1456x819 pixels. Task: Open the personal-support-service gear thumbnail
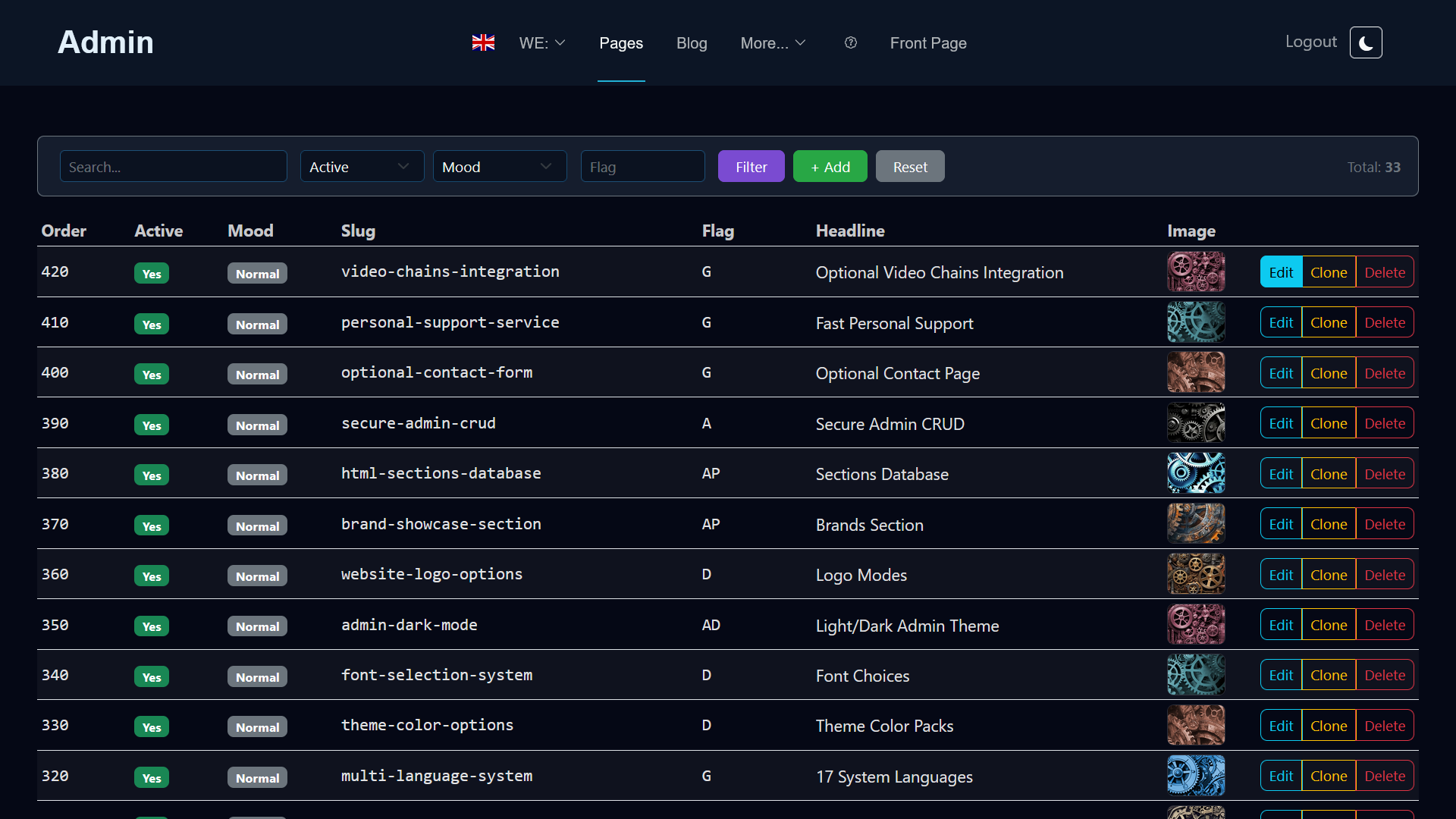pyautogui.click(x=1196, y=322)
